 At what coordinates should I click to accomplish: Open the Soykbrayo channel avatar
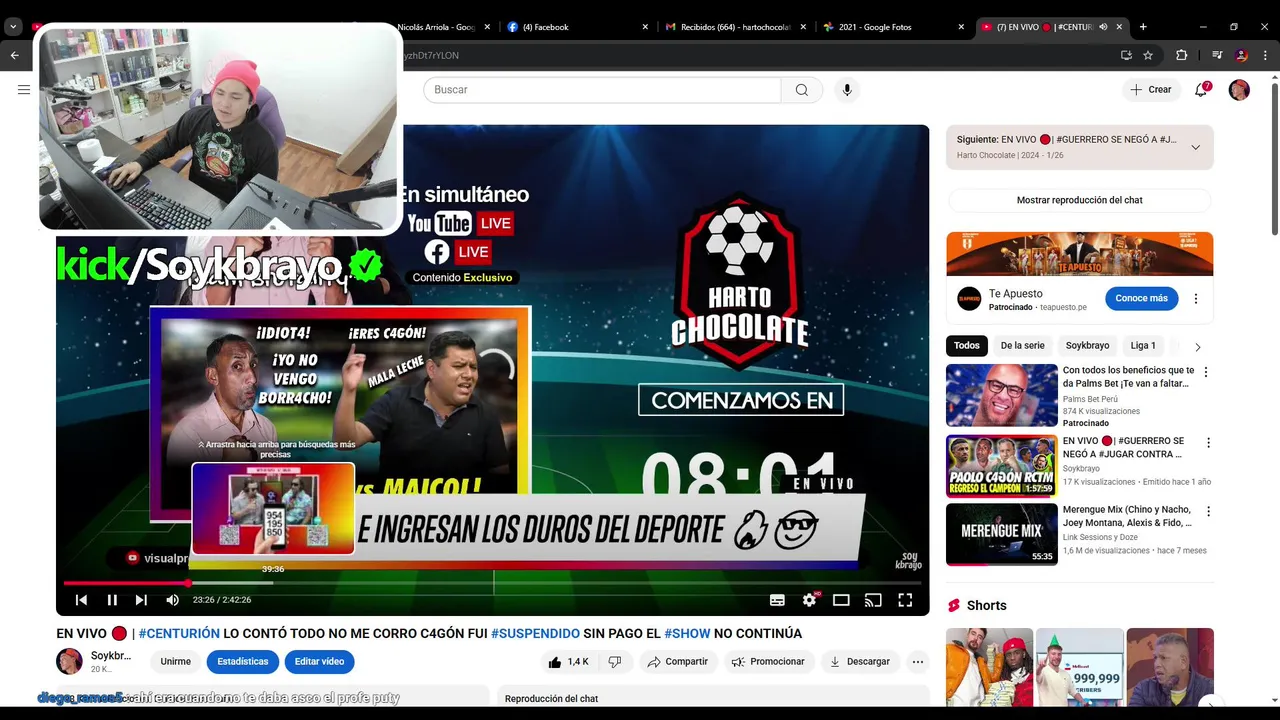pyautogui.click(x=69, y=662)
